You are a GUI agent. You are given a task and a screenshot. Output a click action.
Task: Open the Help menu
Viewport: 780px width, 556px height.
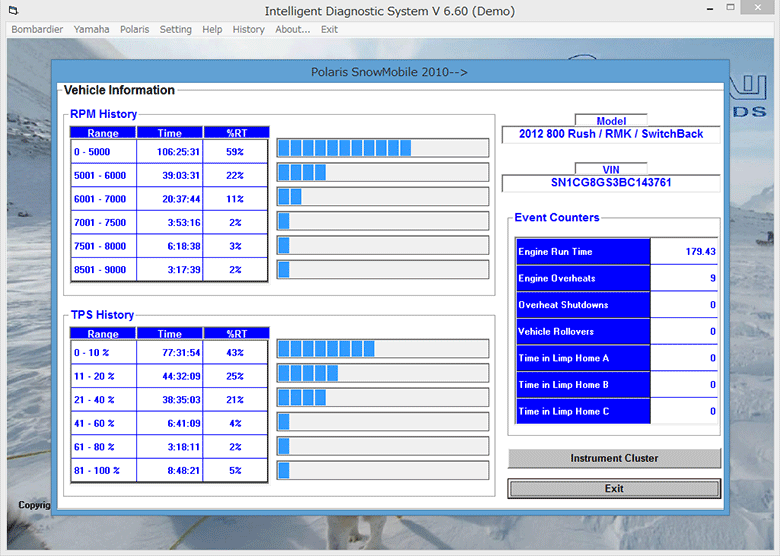pos(212,29)
